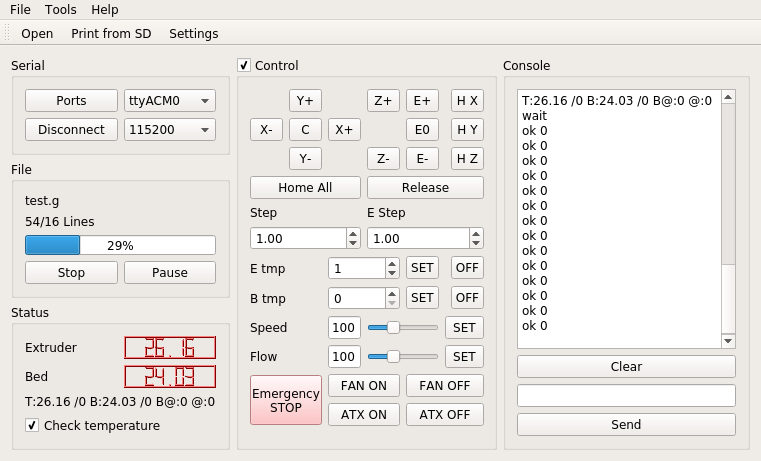
Task: Home the Z axis (H Z)
Action: click(467, 159)
